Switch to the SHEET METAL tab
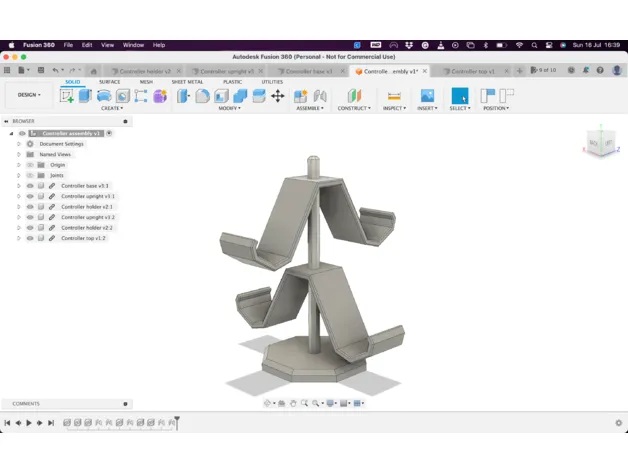The image size is (628, 472). pos(187,82)
